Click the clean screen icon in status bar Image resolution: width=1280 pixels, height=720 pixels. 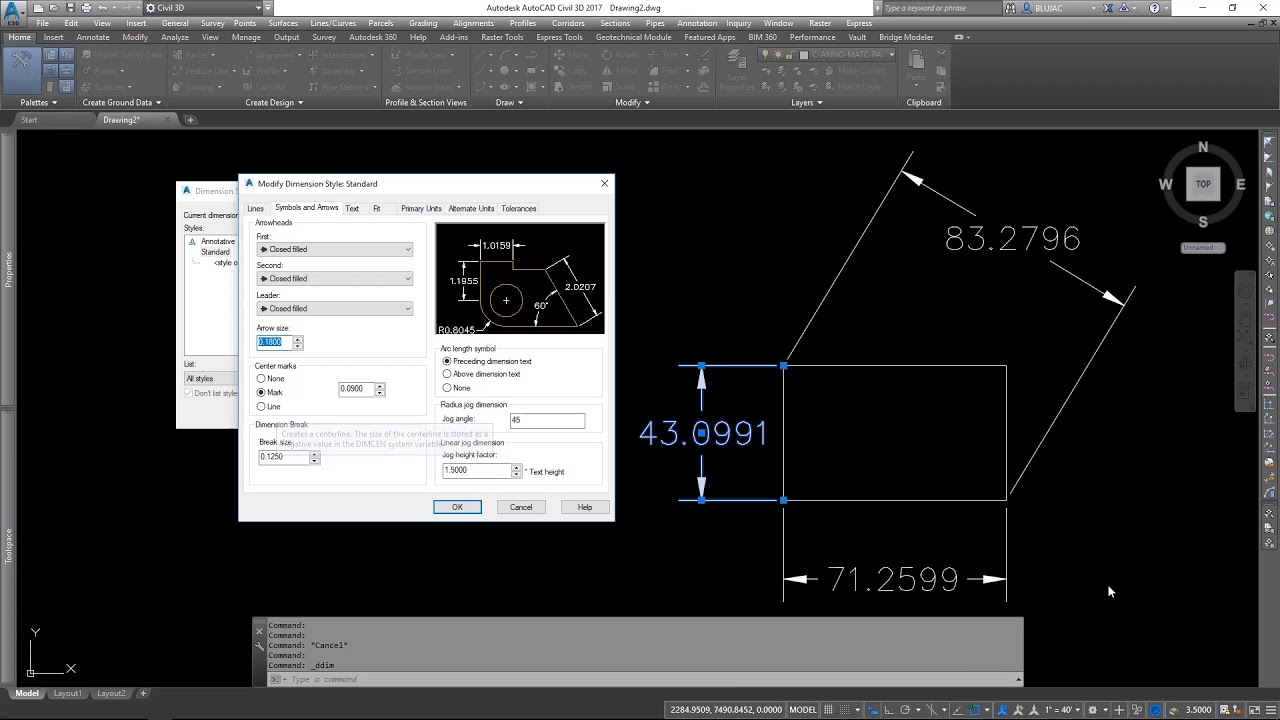coord(1254,710)
